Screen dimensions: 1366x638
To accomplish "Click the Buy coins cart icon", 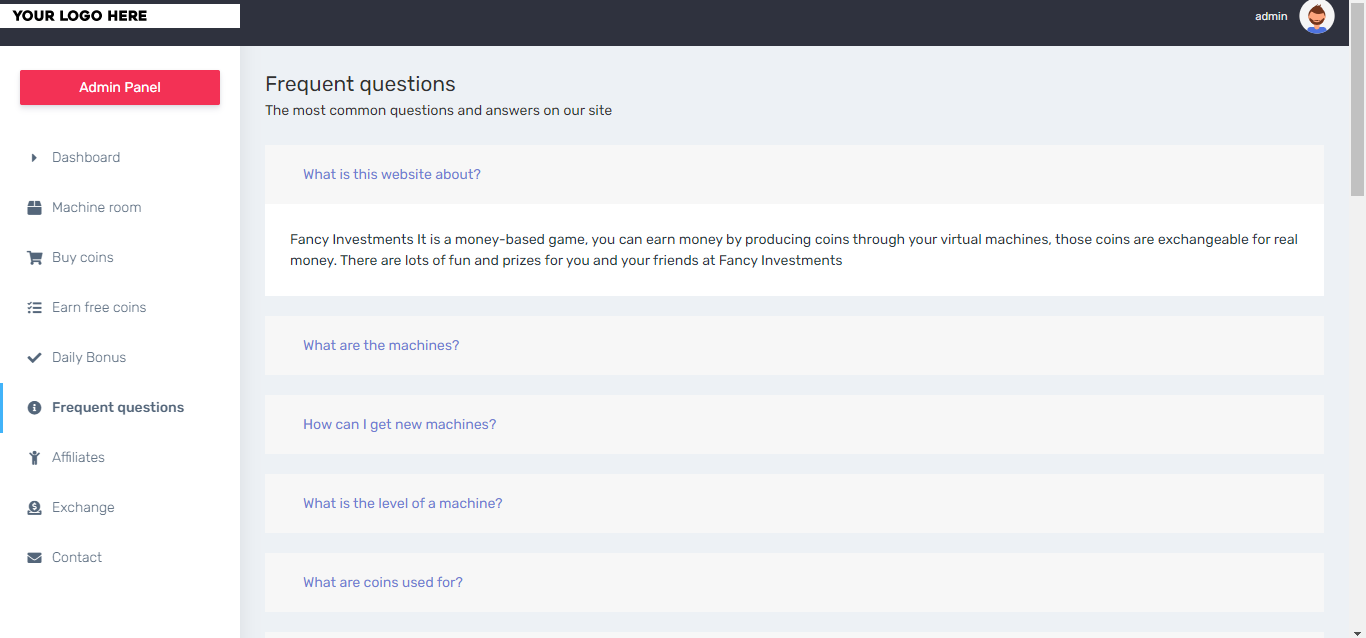I will click(34, 258).
